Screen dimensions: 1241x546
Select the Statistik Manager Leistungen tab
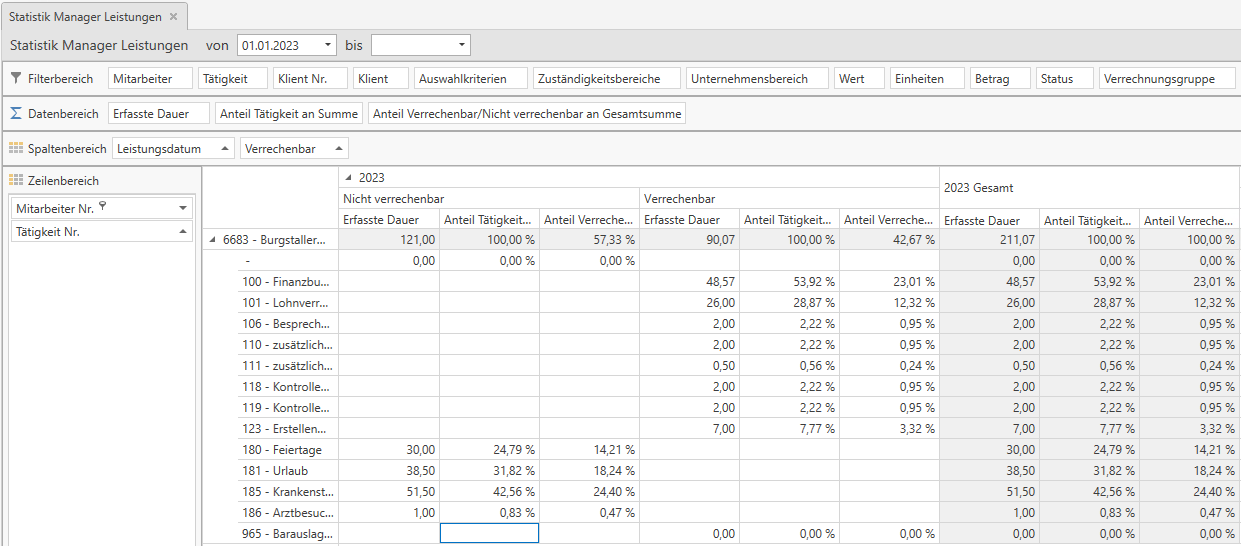[x=84, y=17]
